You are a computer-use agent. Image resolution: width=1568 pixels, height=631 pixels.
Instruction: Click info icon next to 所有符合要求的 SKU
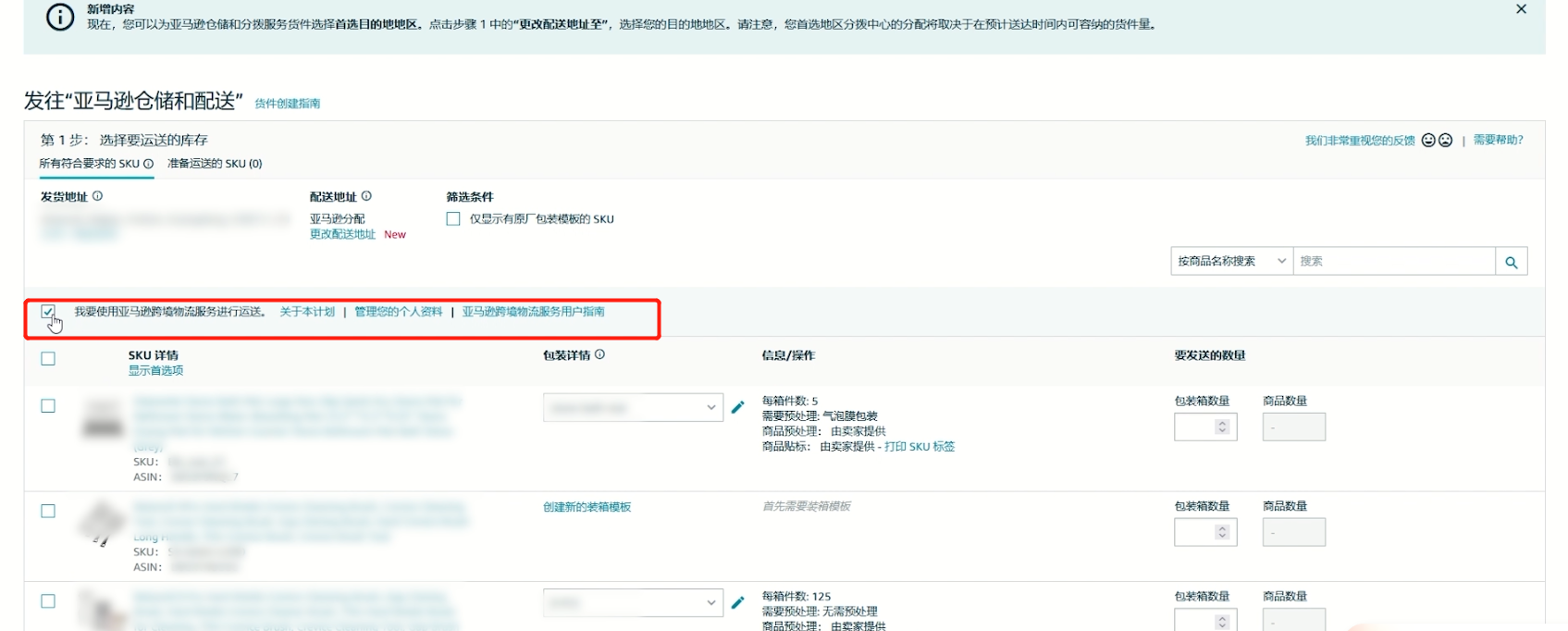pyautogui.click(x=148, y=164)
